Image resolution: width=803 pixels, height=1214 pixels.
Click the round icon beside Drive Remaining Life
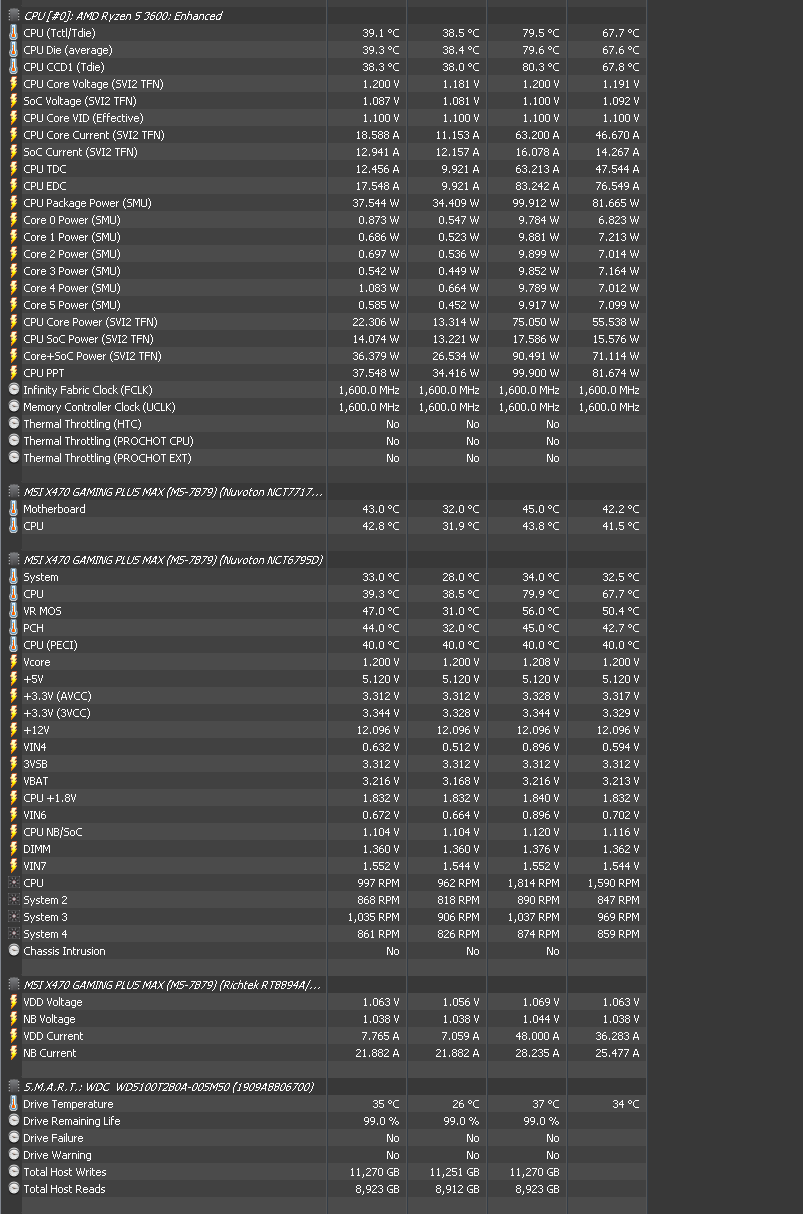[x=14, y=1121]
